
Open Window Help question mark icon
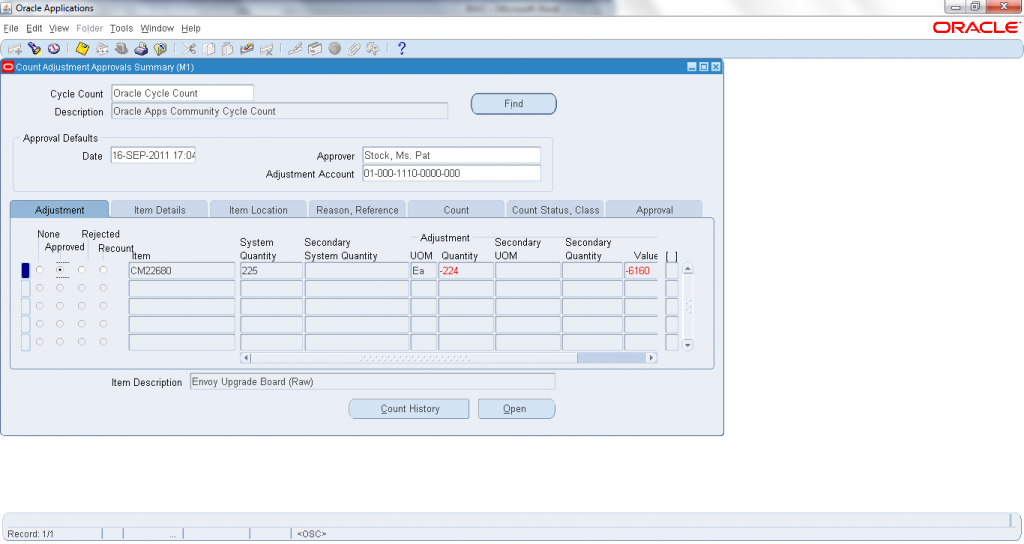(402, 48)
